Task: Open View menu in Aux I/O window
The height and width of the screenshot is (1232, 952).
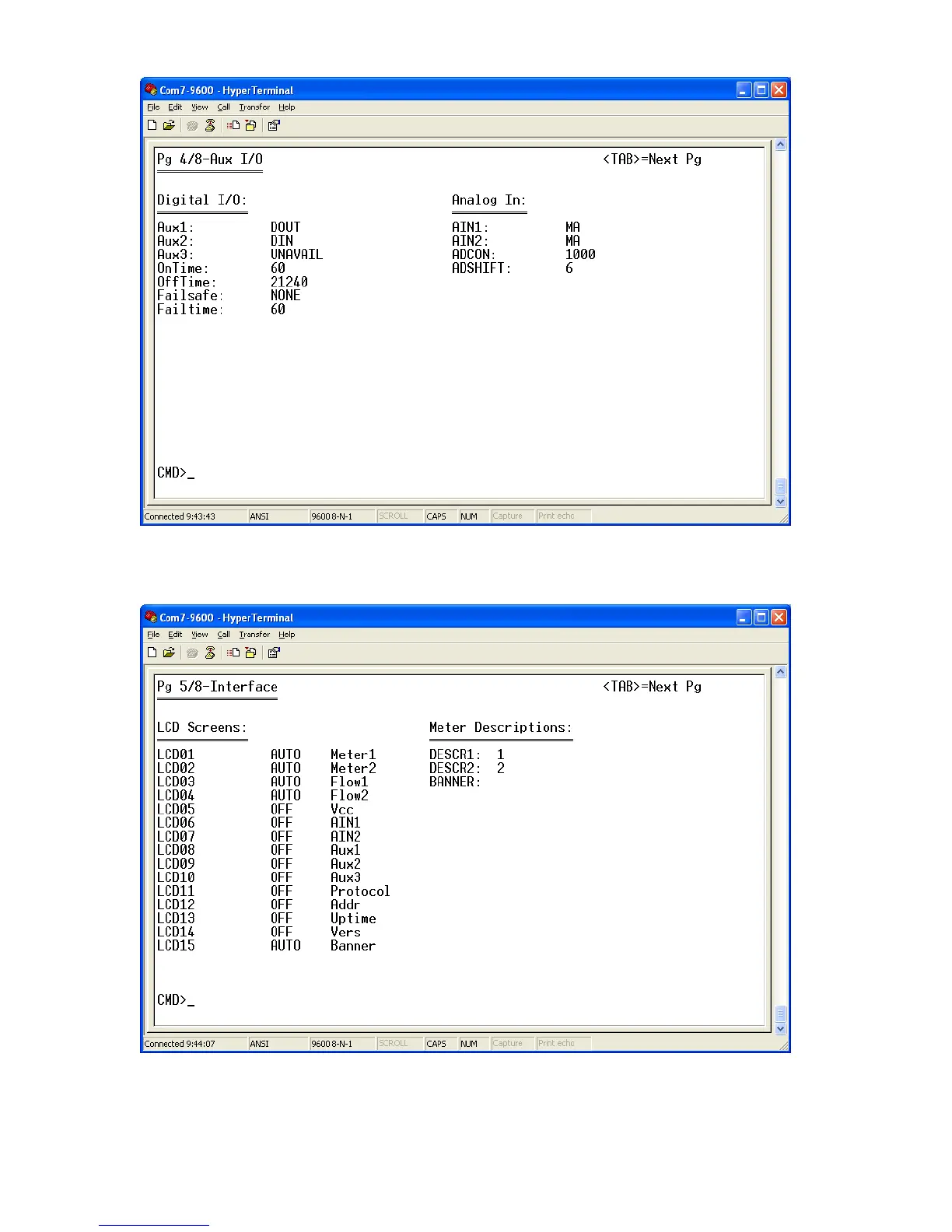Action: [200, 107]
